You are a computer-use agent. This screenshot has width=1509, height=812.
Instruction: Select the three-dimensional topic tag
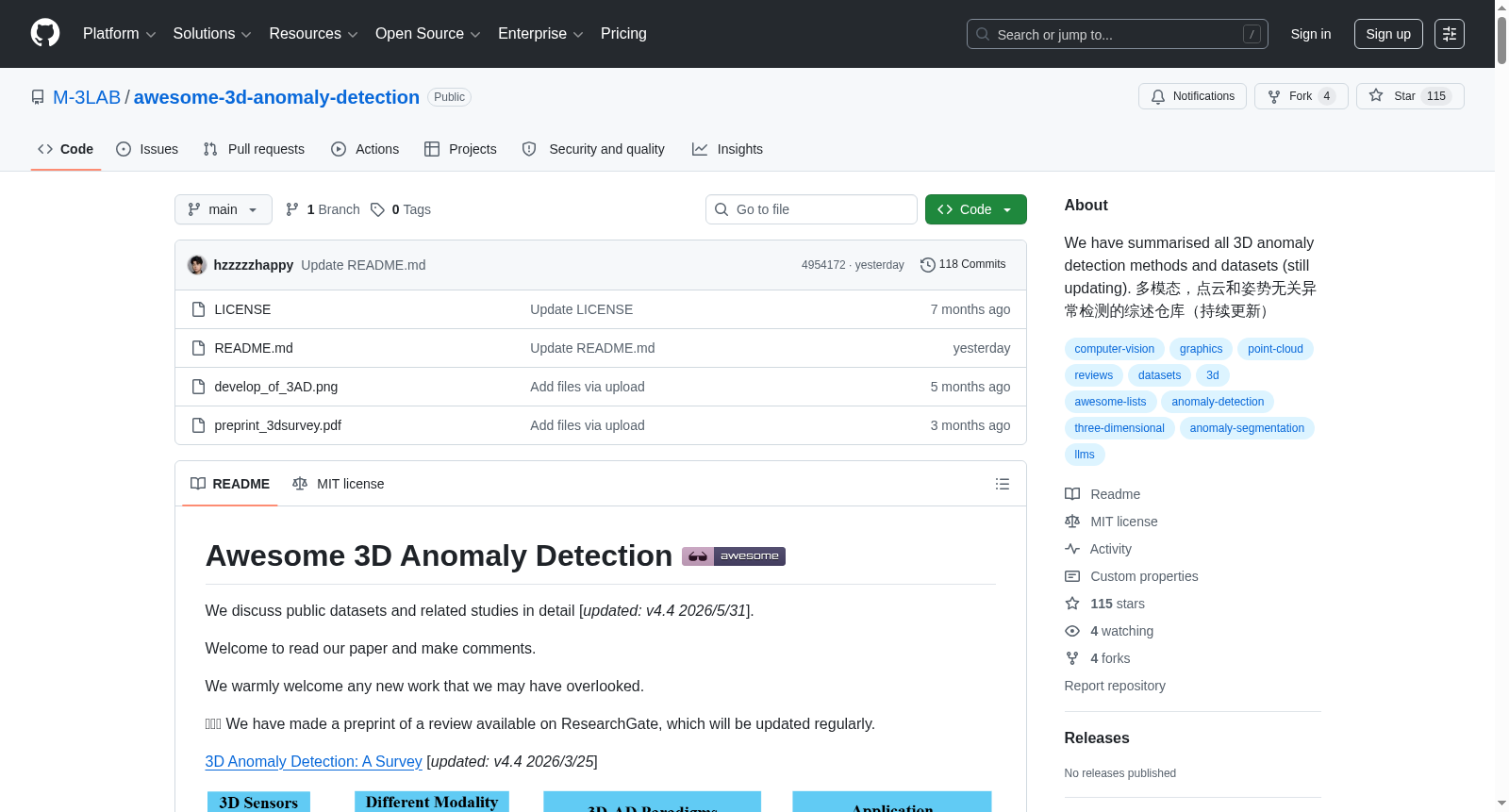click(x=1119, y=428)
